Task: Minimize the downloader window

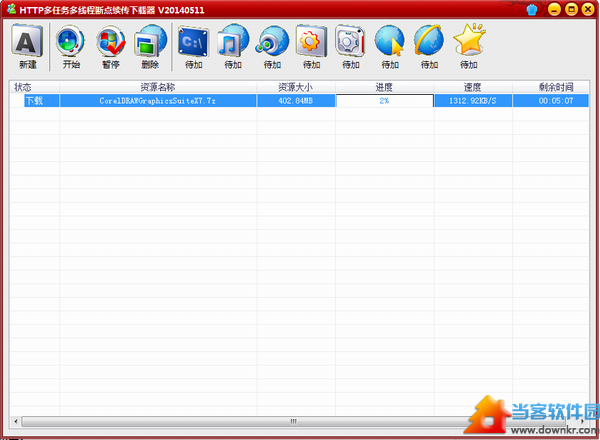Action: tap(554, 9)
